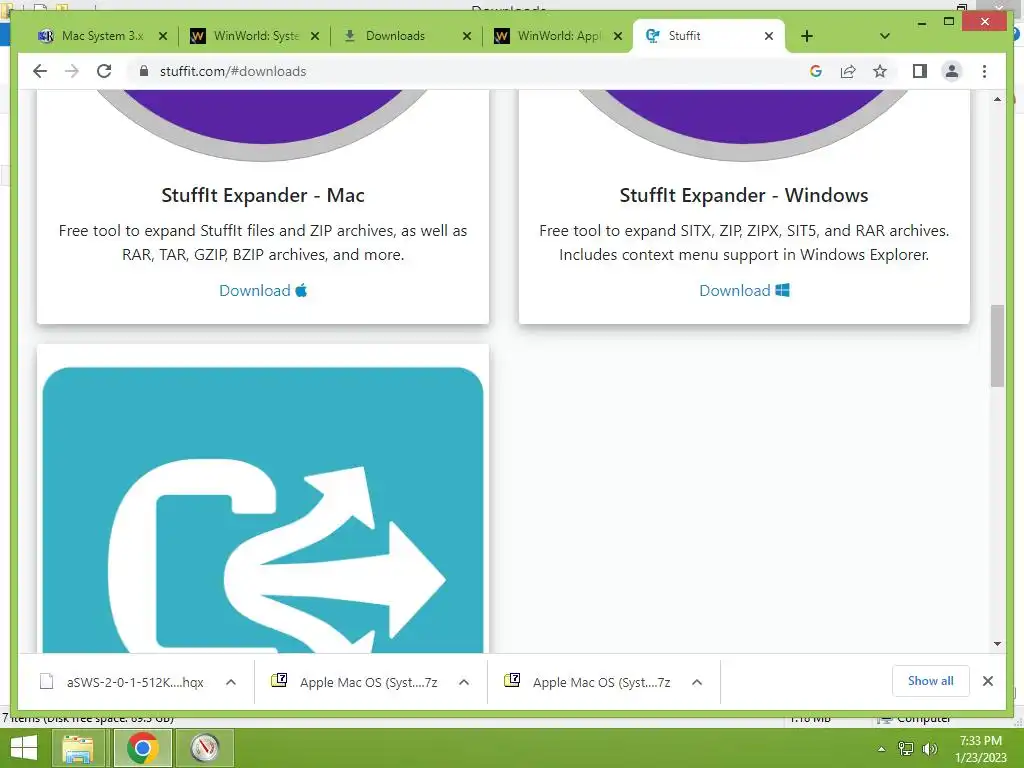Bookmark this tab with the star icon
This screenshot has height=768, width=1024.
point(880,71)
